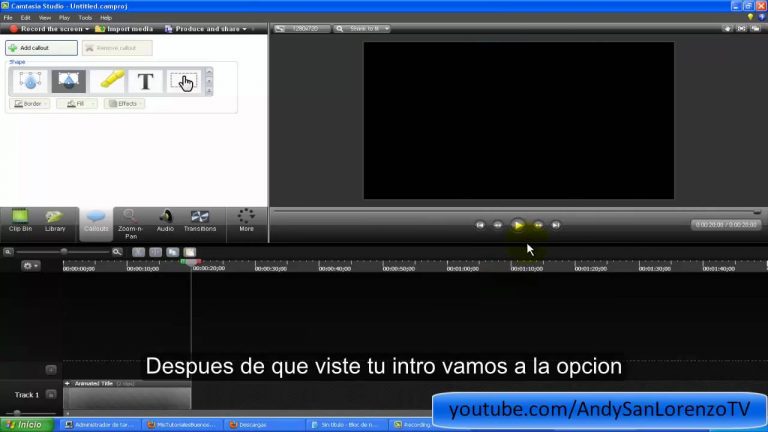
Task: Click the 1280x720 editing dimensions button
Action: point(301,29)
